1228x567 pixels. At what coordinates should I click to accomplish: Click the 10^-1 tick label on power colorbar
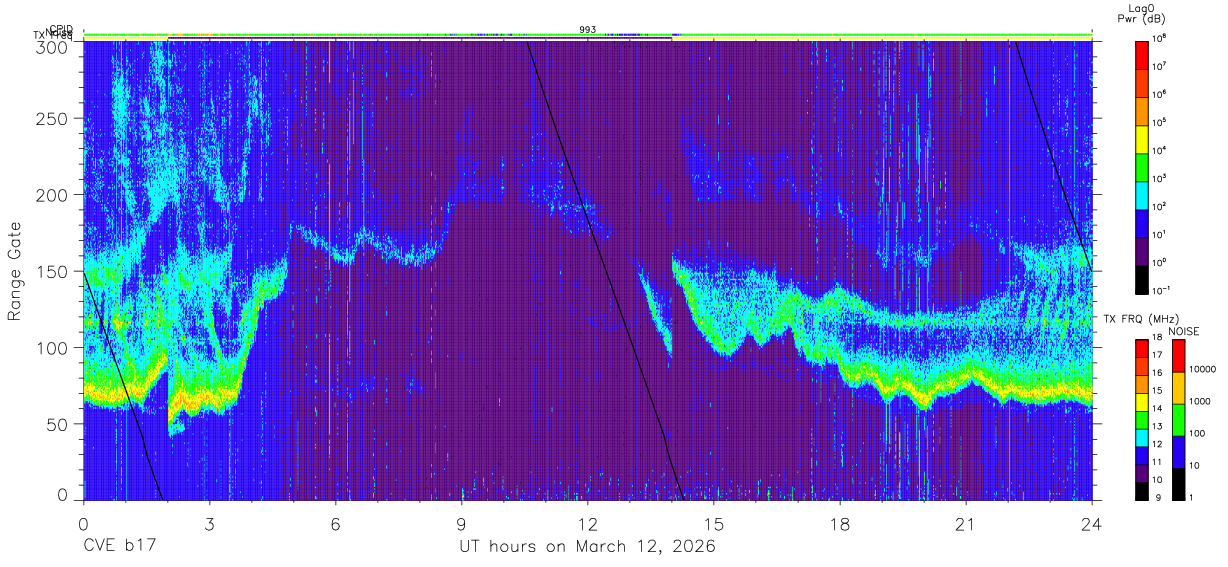(x=1161, y=290)
